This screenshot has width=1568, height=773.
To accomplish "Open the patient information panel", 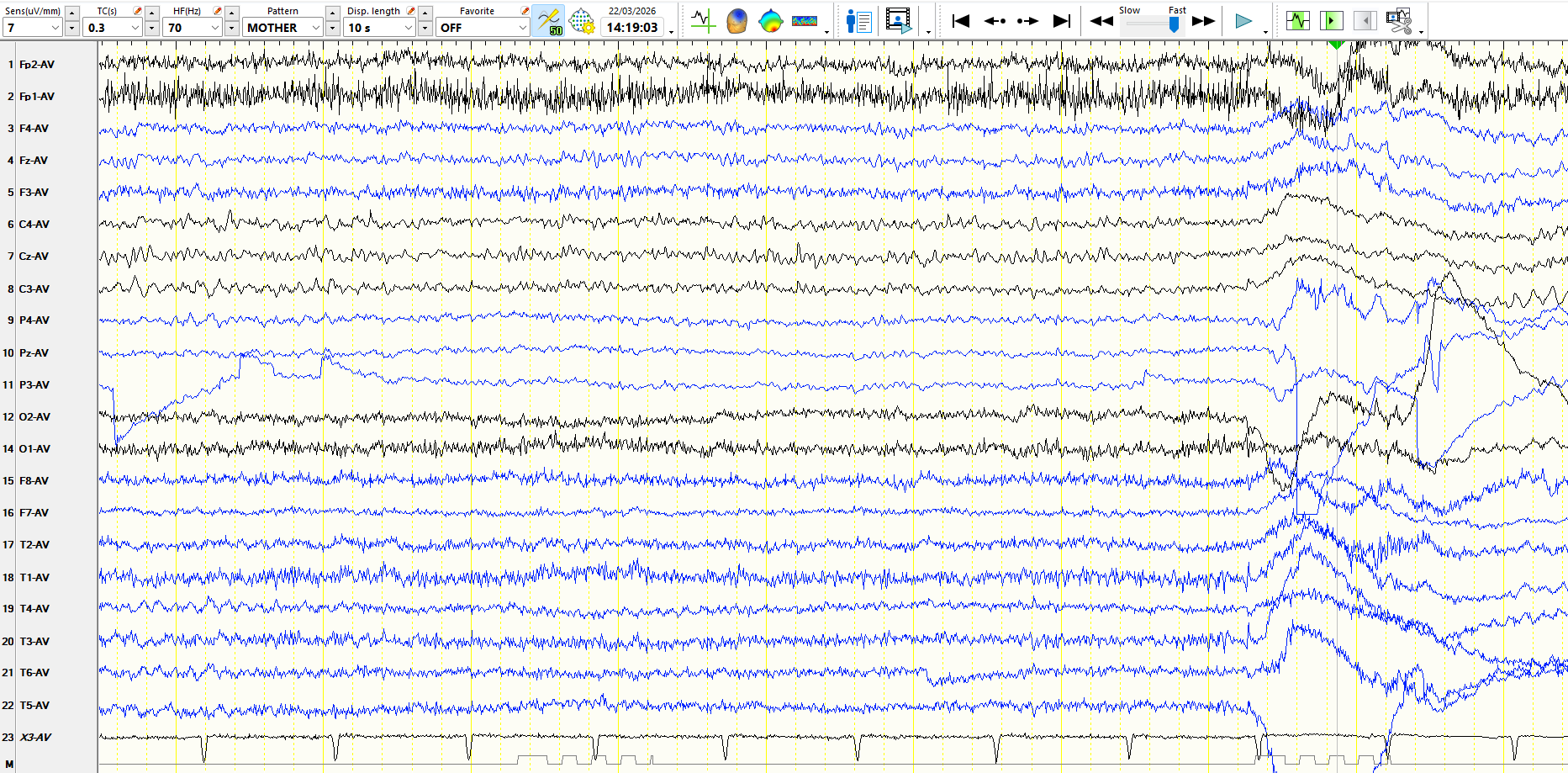I will coord(858,21).
